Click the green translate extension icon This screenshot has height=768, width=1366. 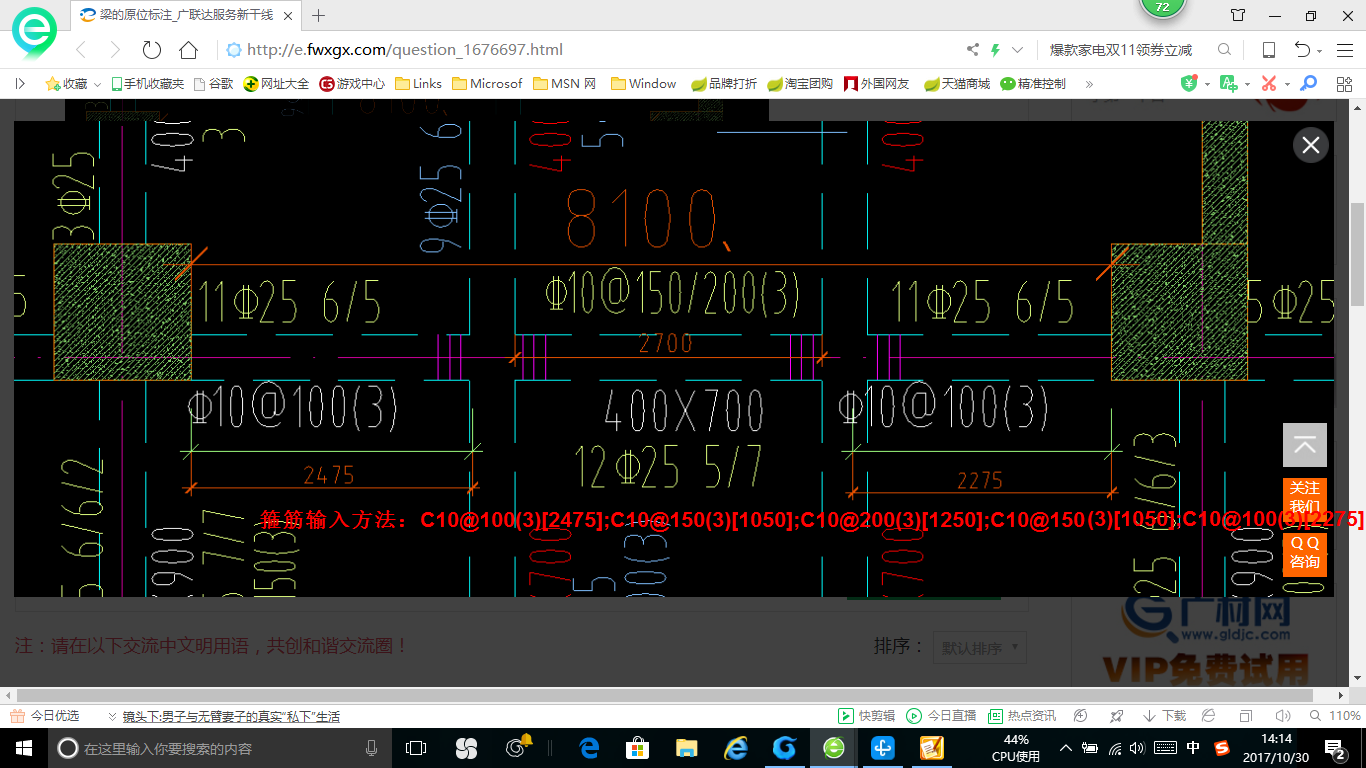click(1228, 84)
